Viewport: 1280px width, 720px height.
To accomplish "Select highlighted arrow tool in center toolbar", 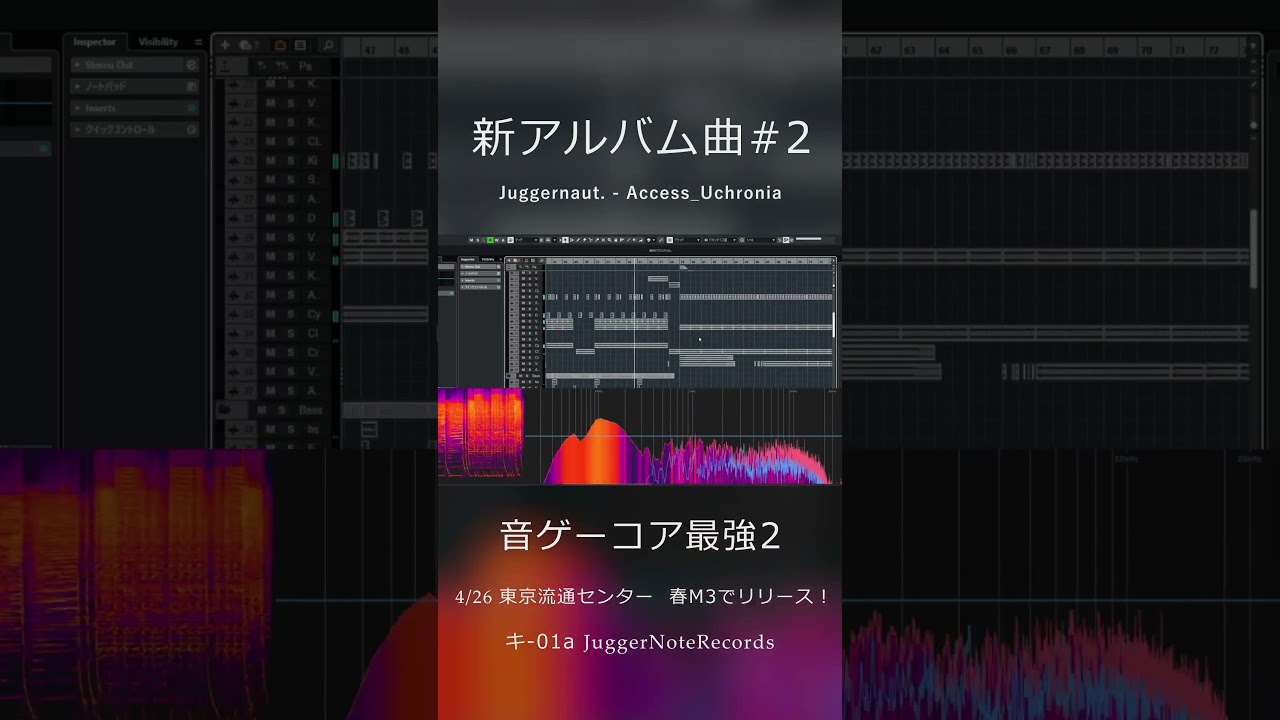I will (x=565, y=240).
